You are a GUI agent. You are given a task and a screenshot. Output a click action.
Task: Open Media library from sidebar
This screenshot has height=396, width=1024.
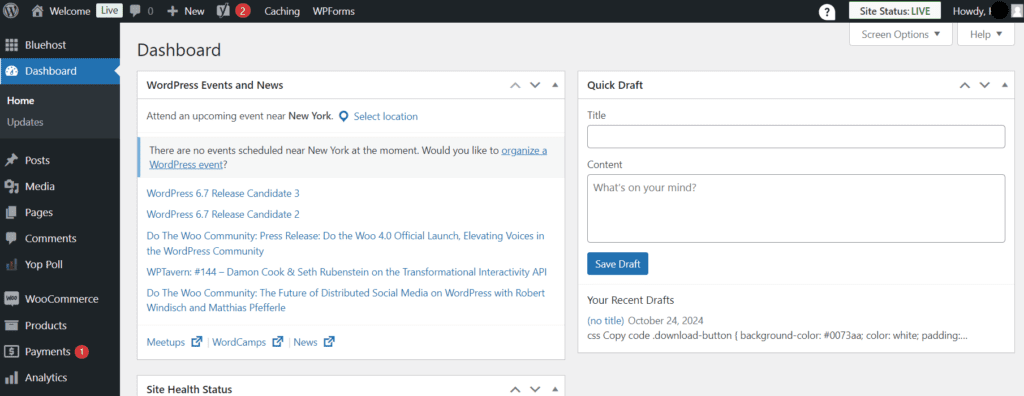(60, 186)
